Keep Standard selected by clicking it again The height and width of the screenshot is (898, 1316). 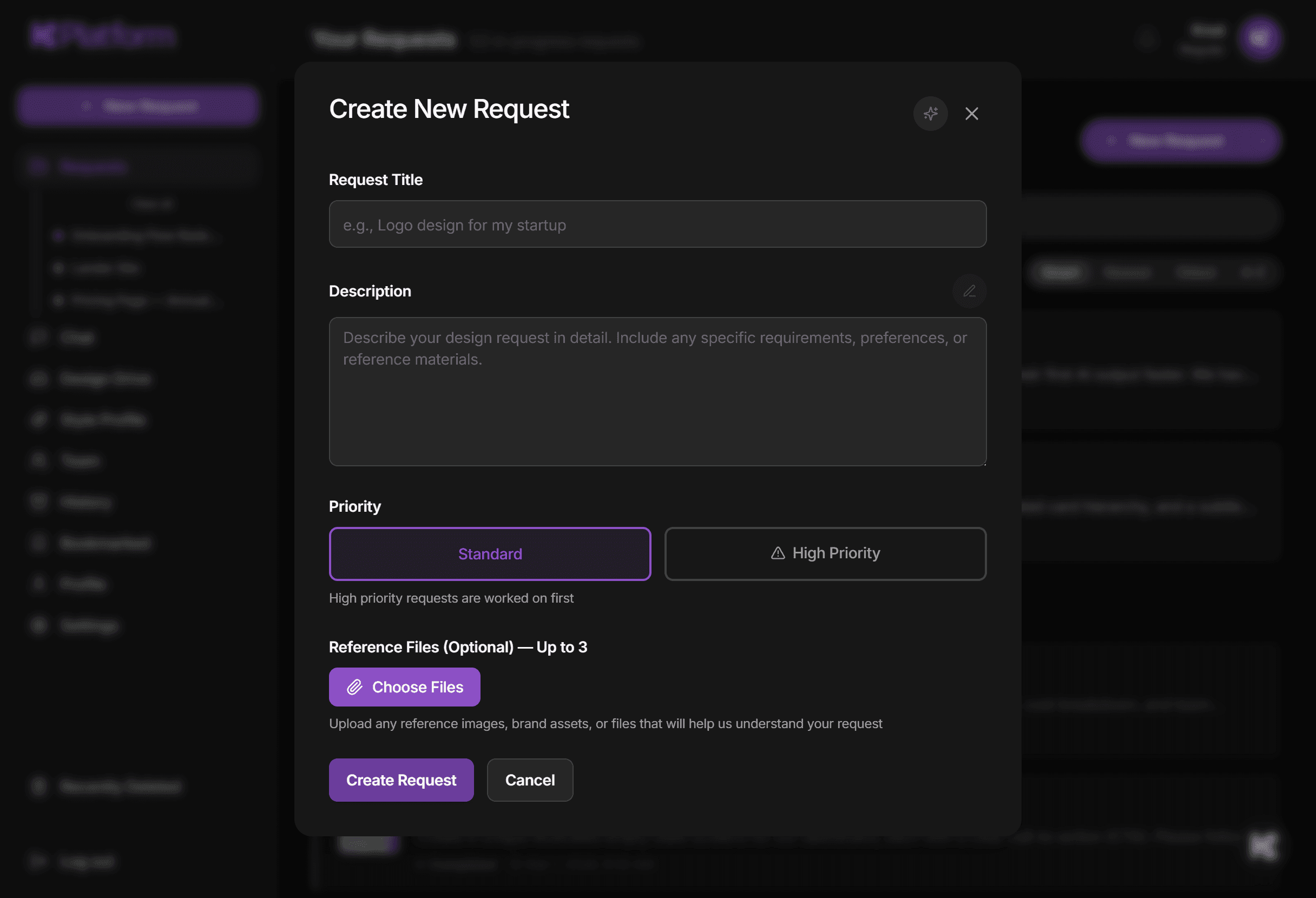pos(490,554)
